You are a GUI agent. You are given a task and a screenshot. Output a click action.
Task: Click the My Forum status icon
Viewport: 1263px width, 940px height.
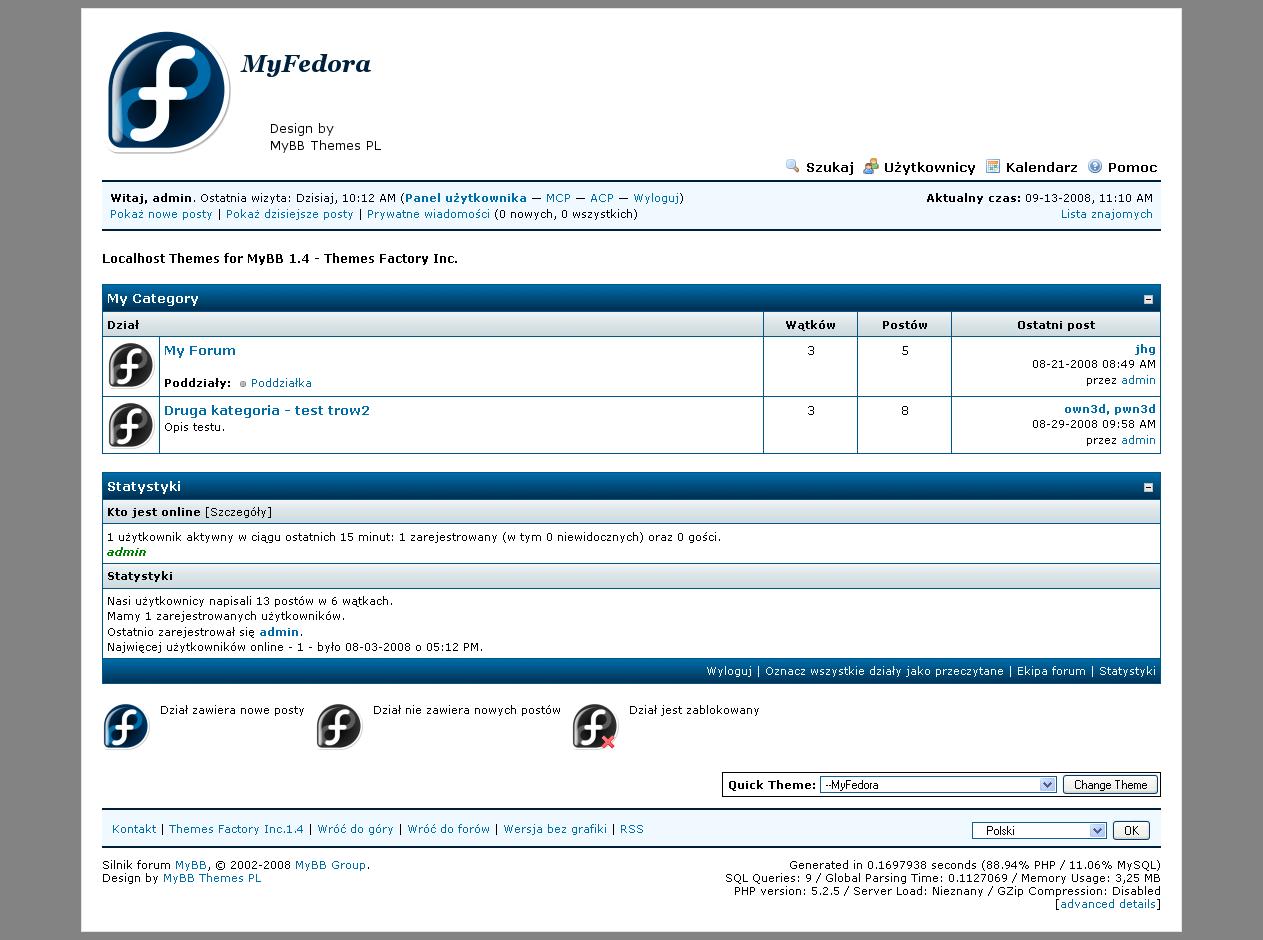coord(131,366)
